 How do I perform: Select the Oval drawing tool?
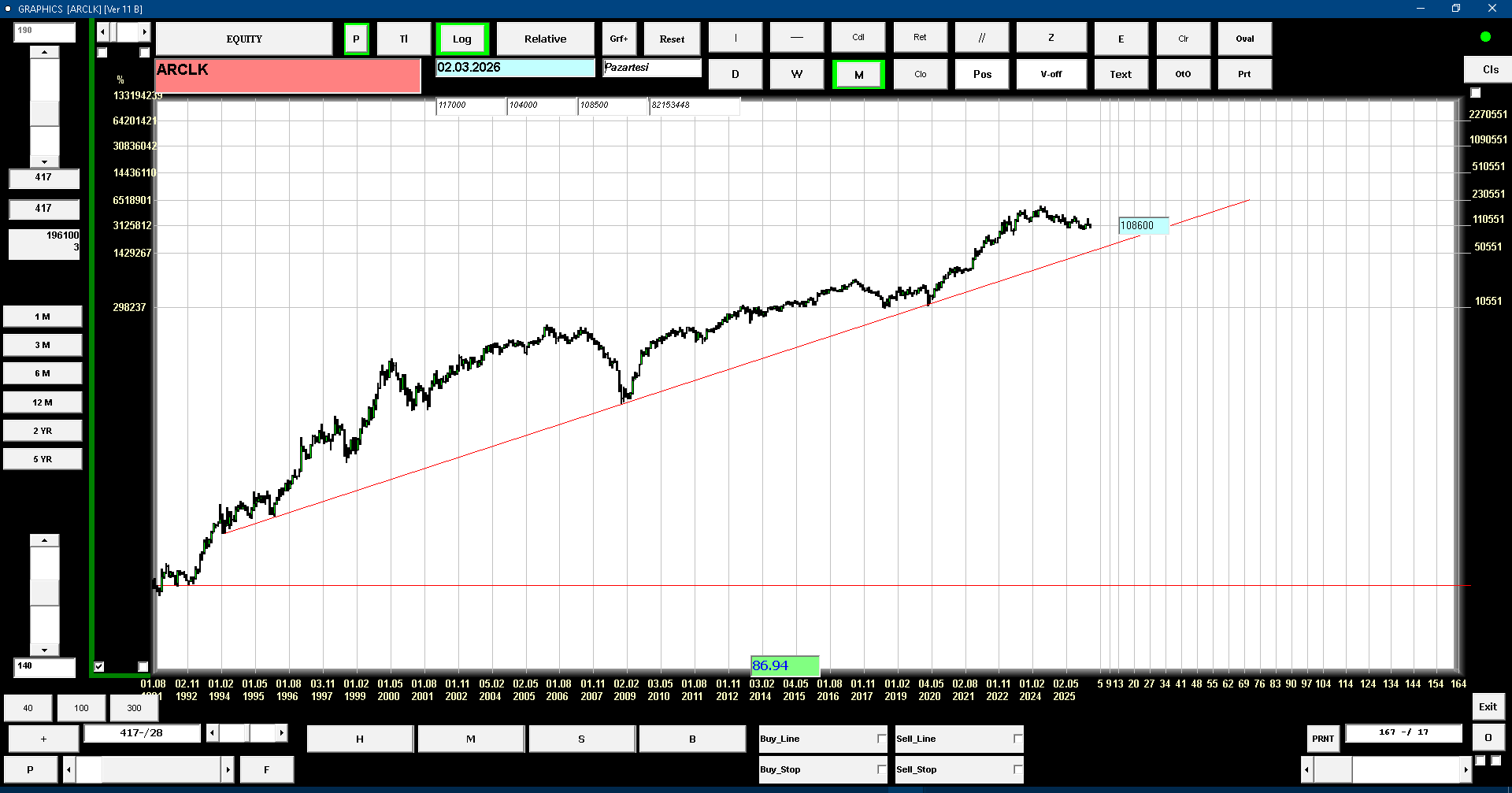(1244, 39)
